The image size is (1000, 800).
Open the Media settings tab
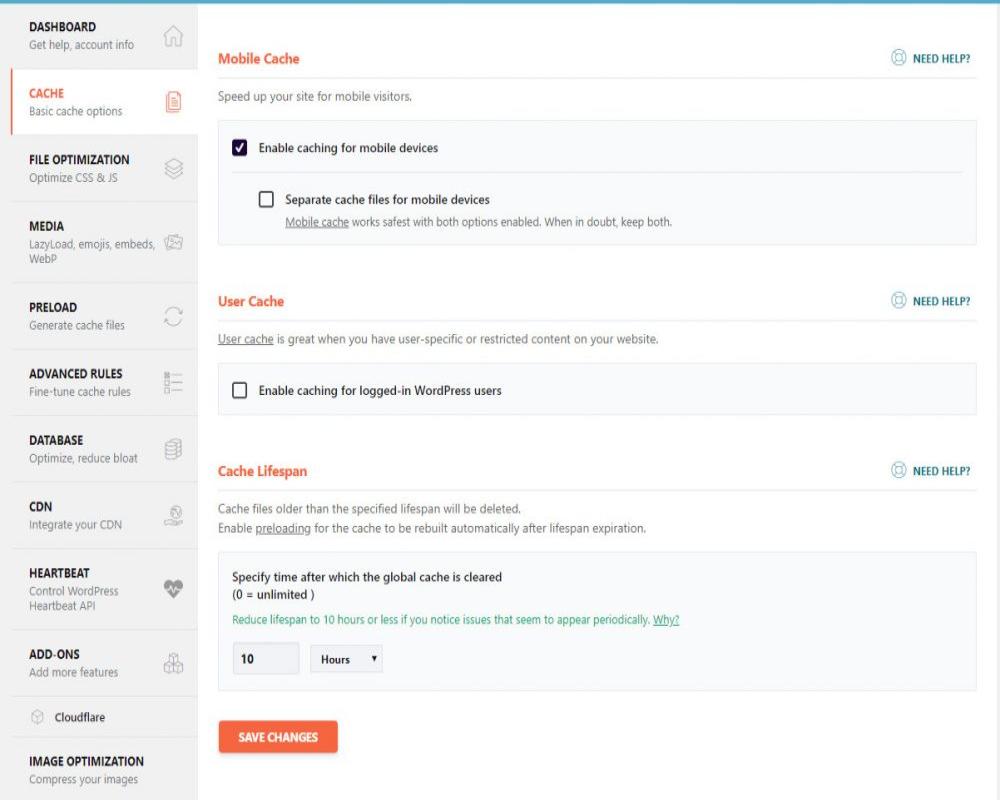[x=105, y=242]
